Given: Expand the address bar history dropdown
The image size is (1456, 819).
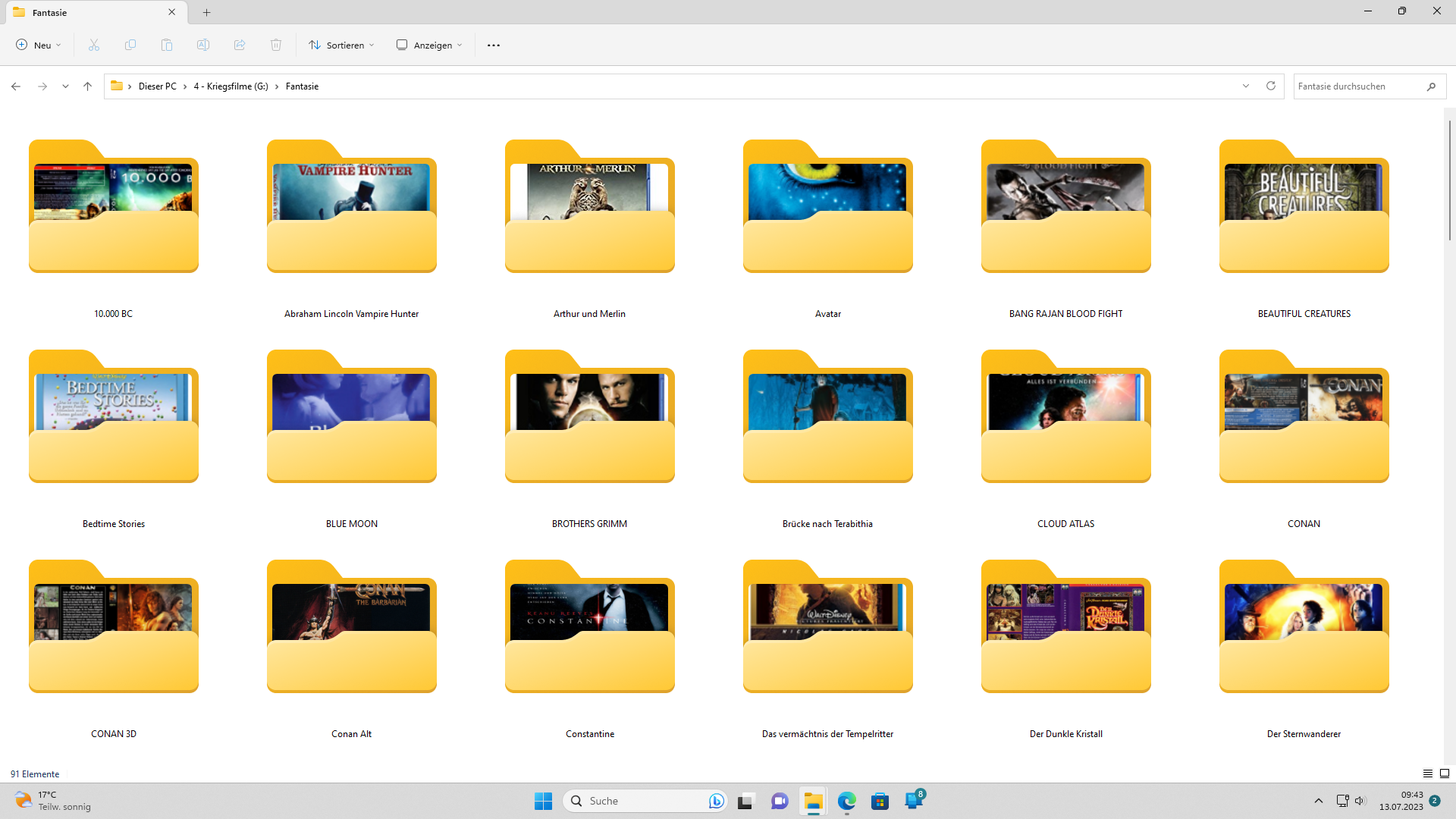Looking at the screenshot, I should (x=1246, y=86).
